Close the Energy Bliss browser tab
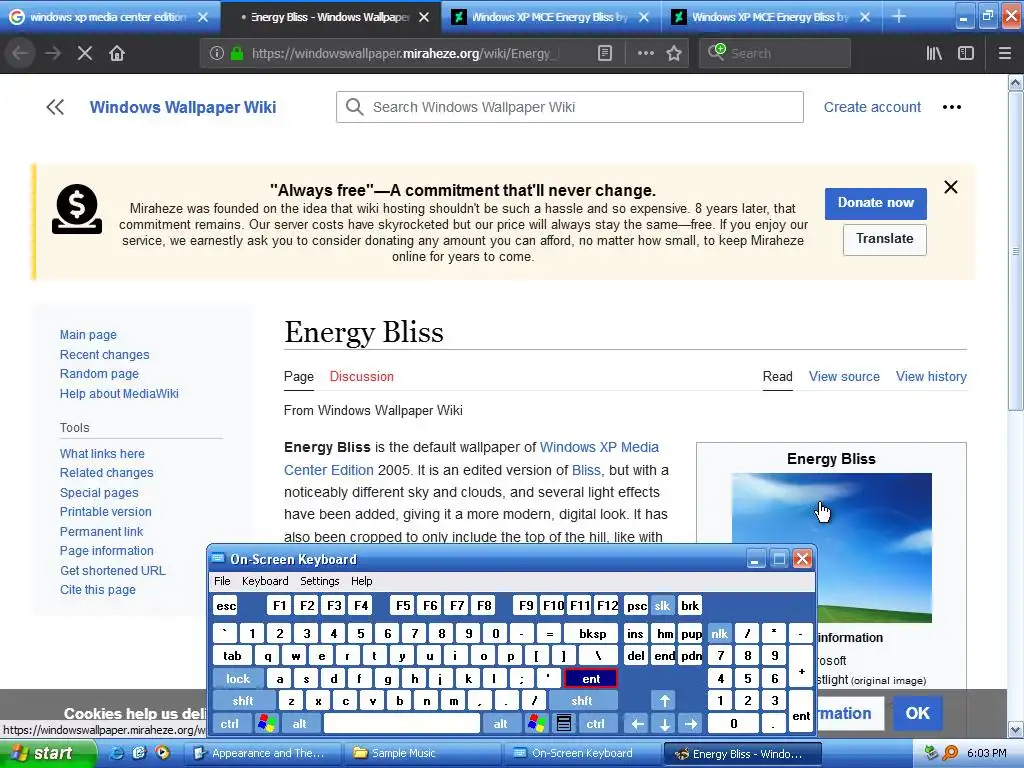1024x768 pixels. tap(424, 17)
